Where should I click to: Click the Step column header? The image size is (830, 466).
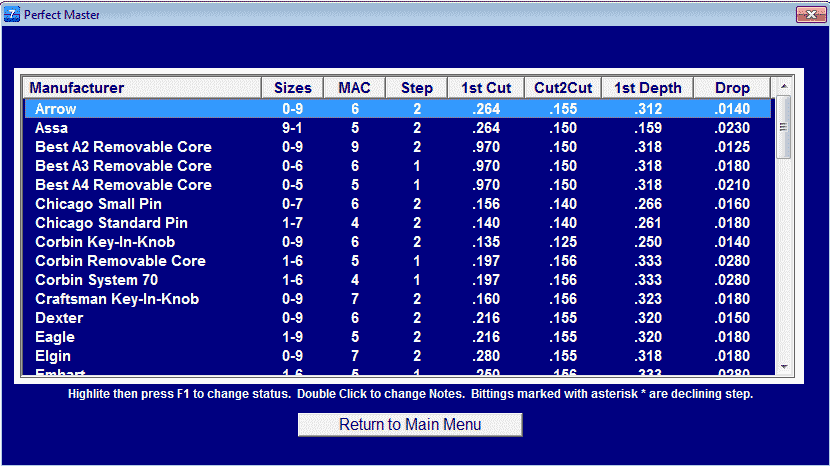pos(417,88)
